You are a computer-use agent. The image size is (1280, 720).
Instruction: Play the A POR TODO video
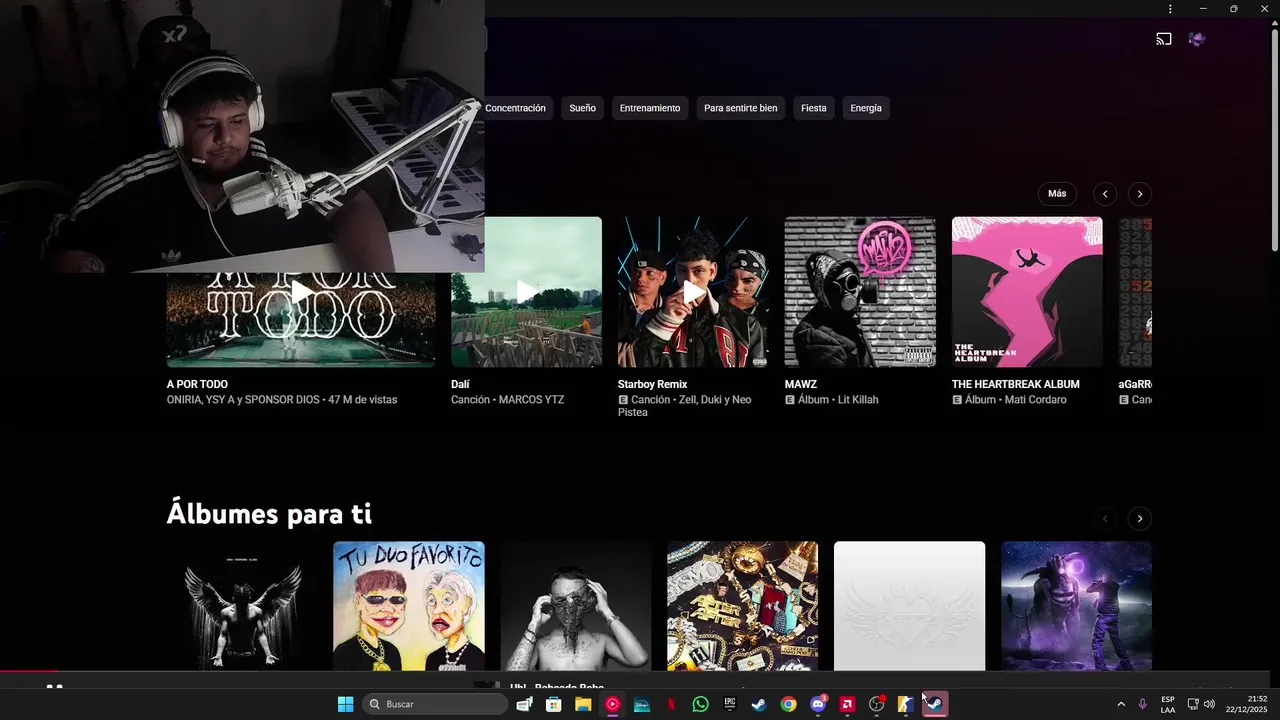click(x=301, y=292)
